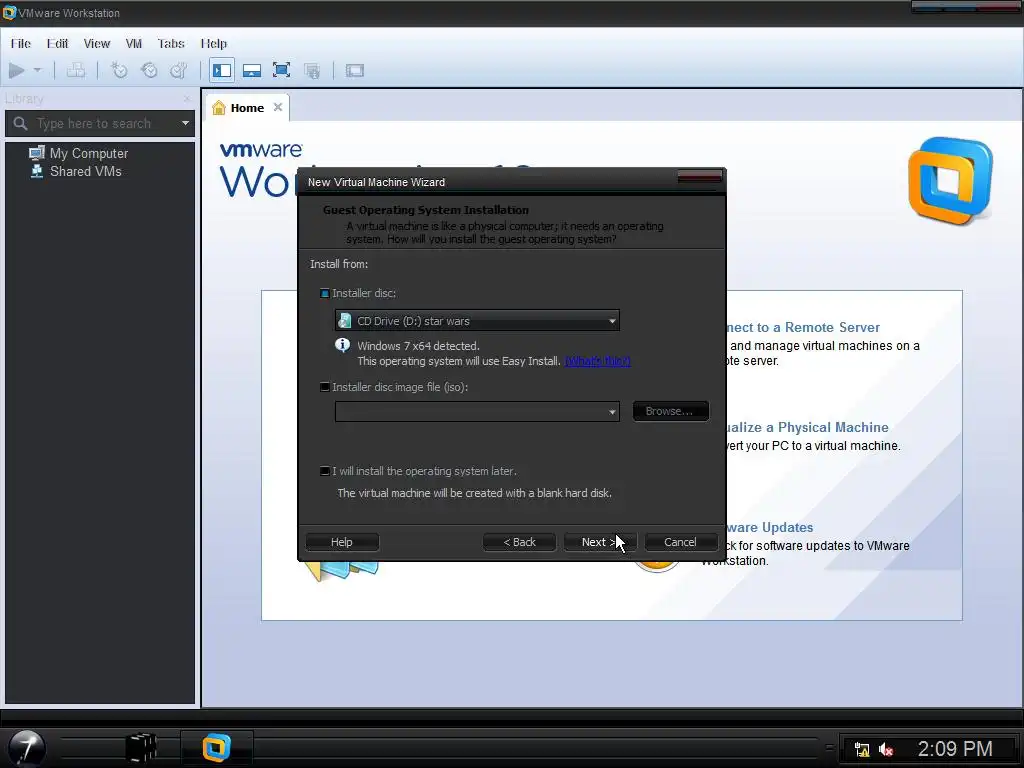Toggle the Show Library sidebar icon

point(222,70)
